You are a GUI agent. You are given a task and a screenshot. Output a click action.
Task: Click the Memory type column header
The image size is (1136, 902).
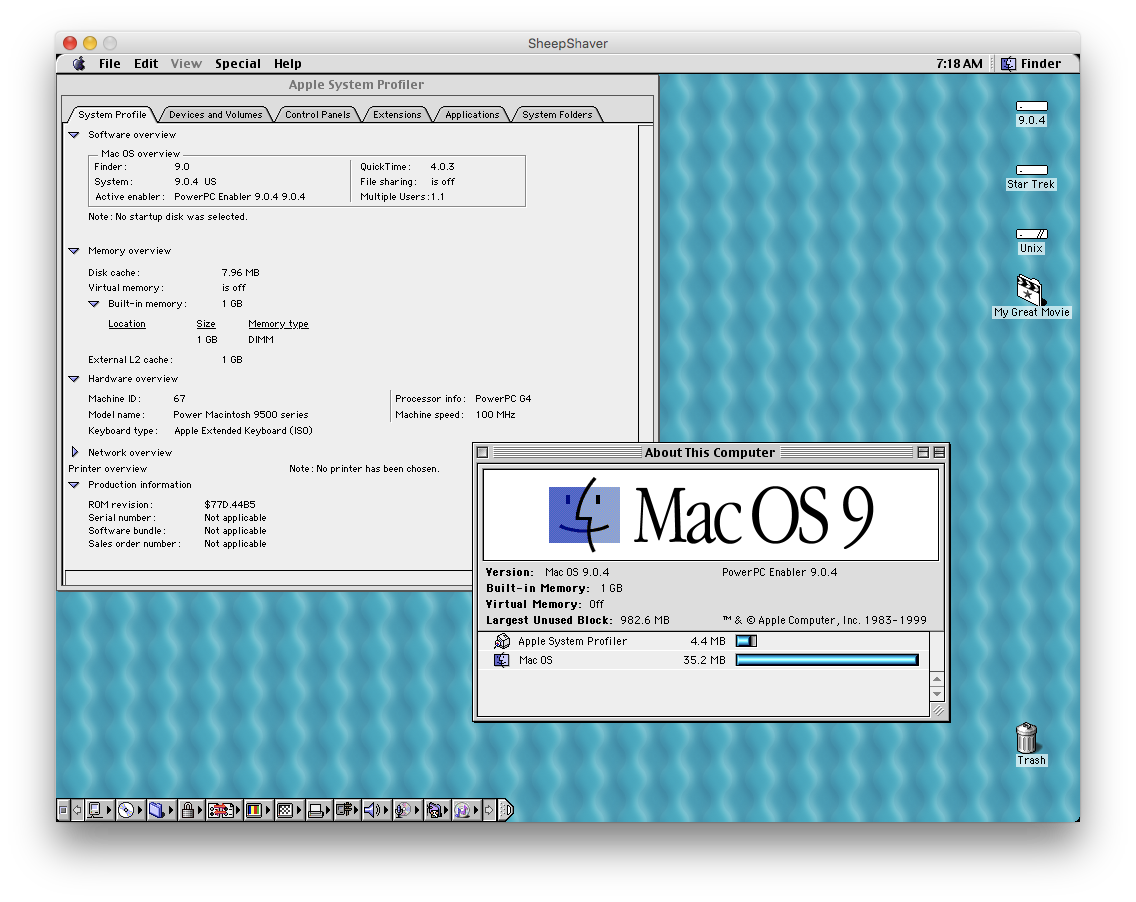coord(278,324)
